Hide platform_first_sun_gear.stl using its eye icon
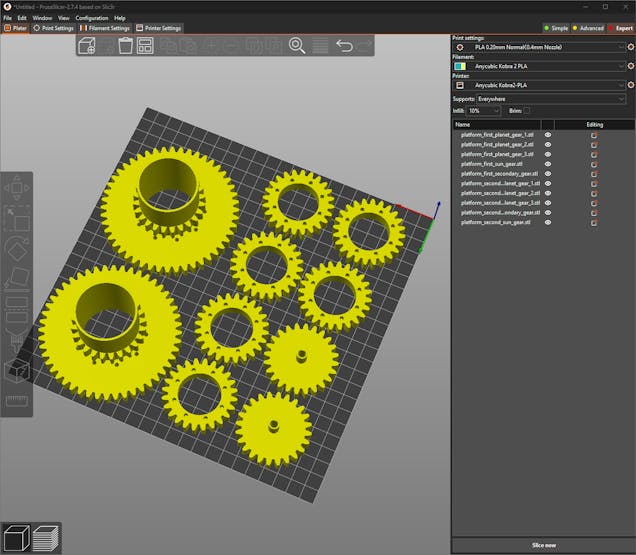Viewport: 636px width, 555px height. pos(548,163)
